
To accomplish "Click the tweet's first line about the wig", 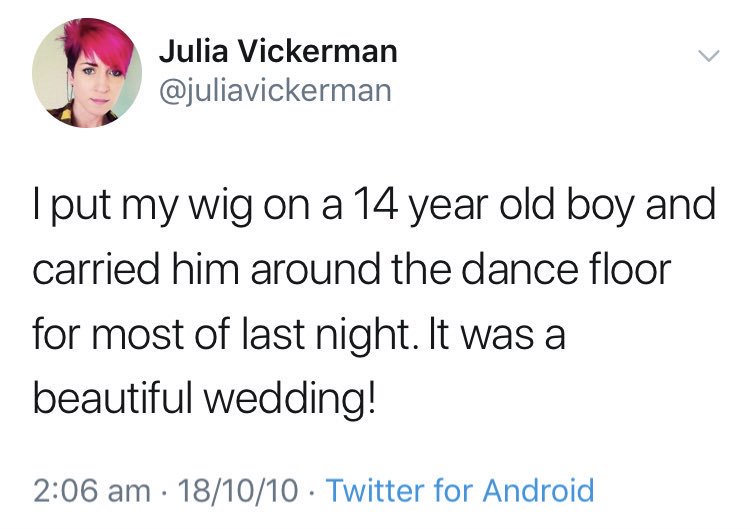I will (x=375, y=207).
